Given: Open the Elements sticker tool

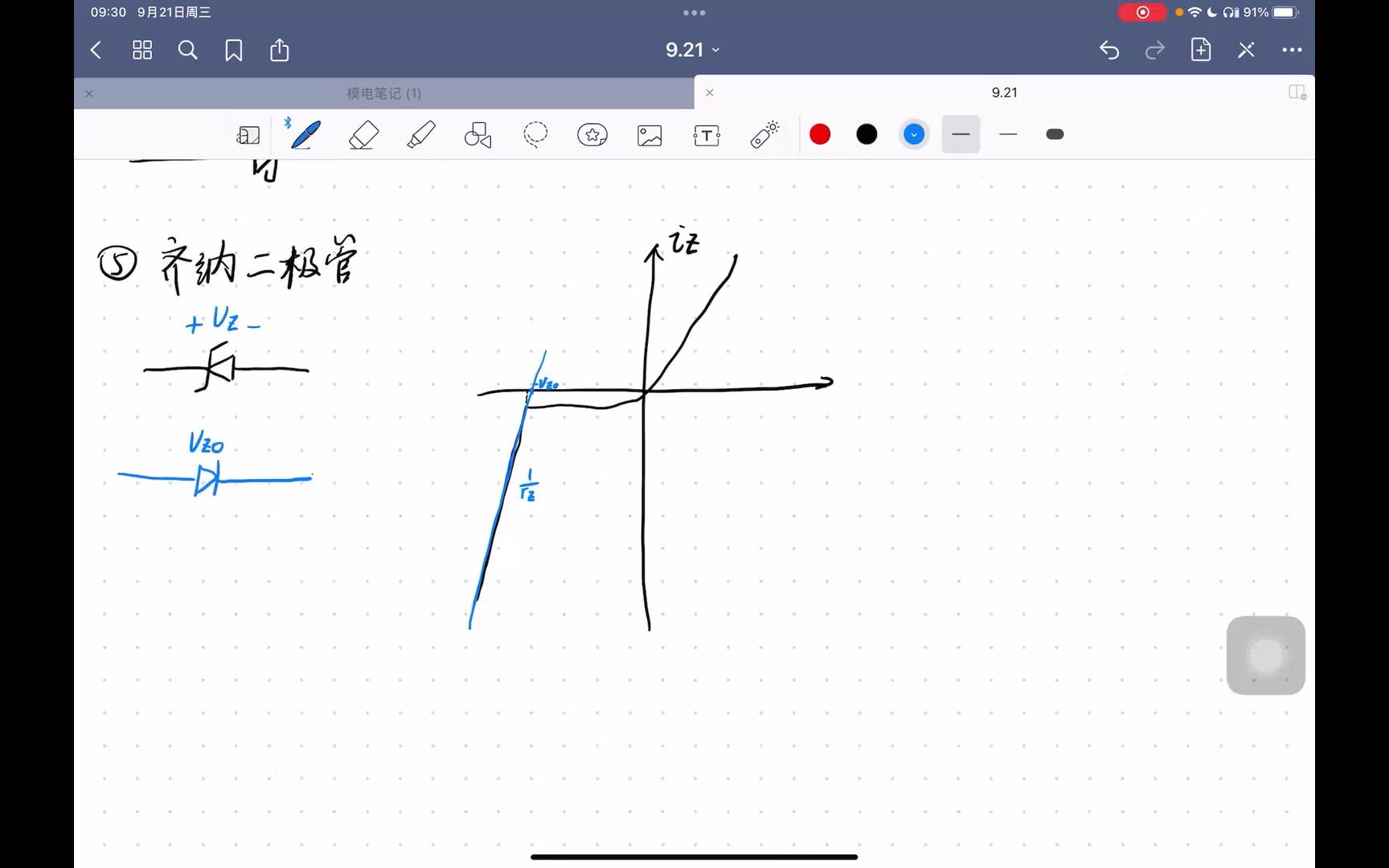Looking at the screenshot, I should 592,134.
